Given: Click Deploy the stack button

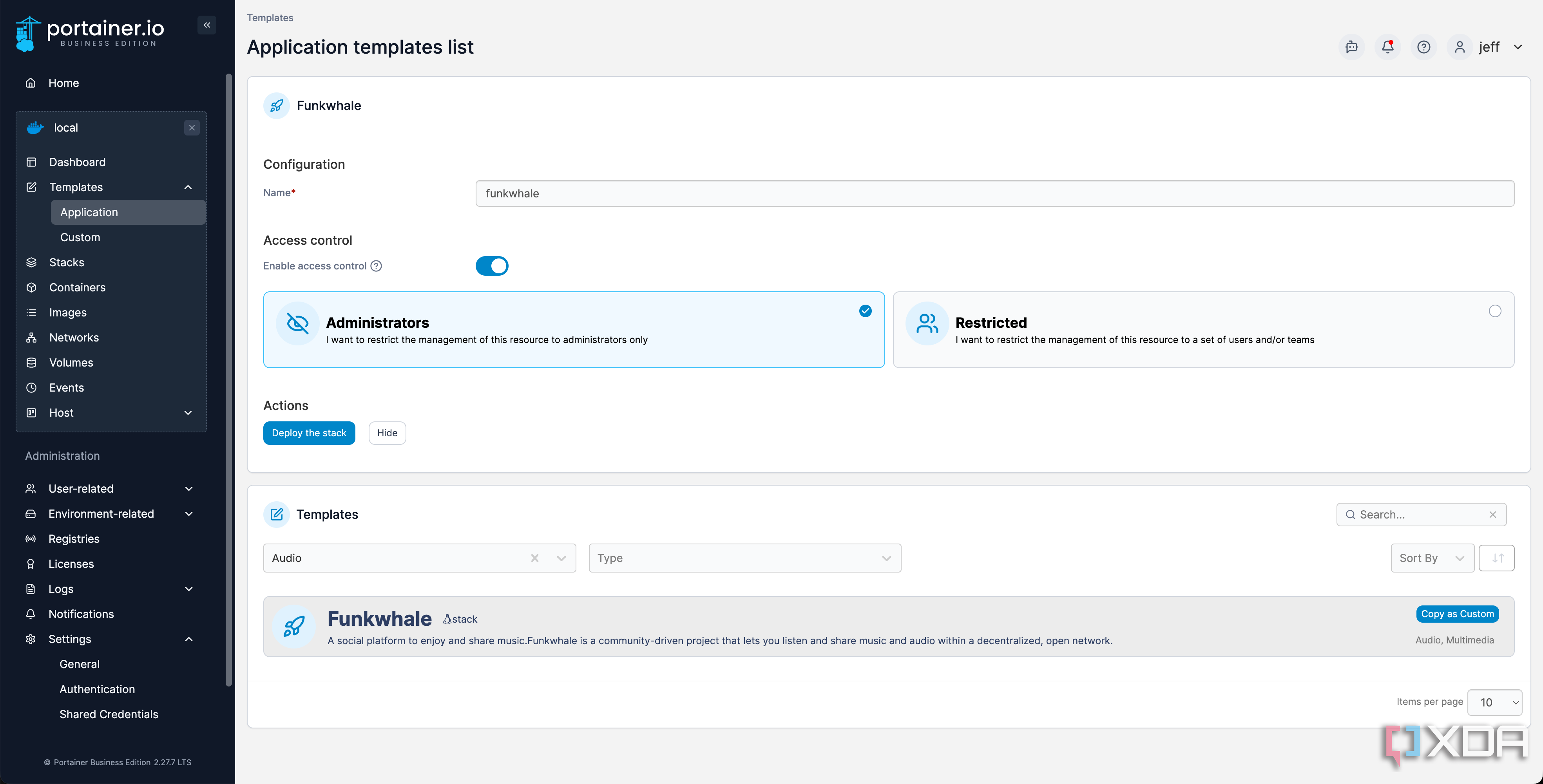Looking at the screenshot, I should 308,433.
